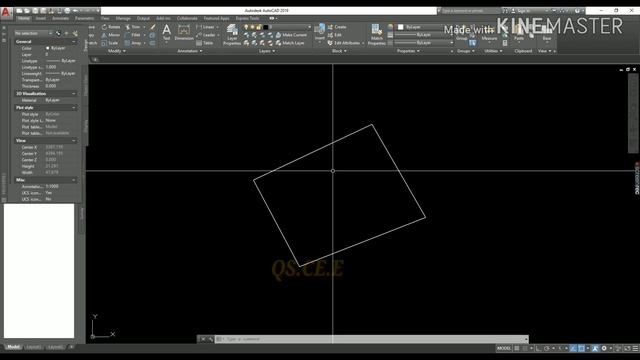Click the Match Properties tool

tap(376, 34)
